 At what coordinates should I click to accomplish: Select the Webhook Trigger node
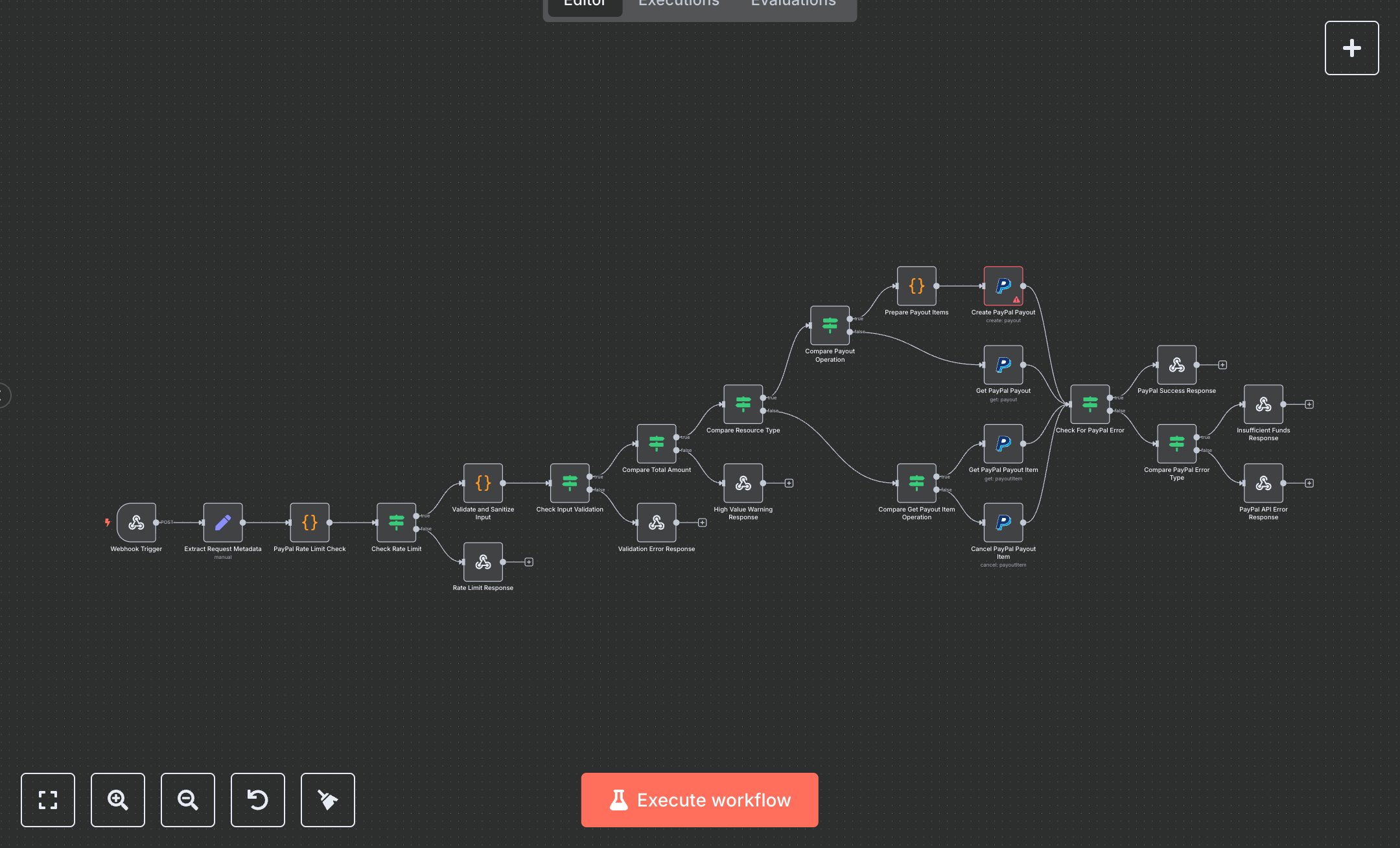click(136, 524)
